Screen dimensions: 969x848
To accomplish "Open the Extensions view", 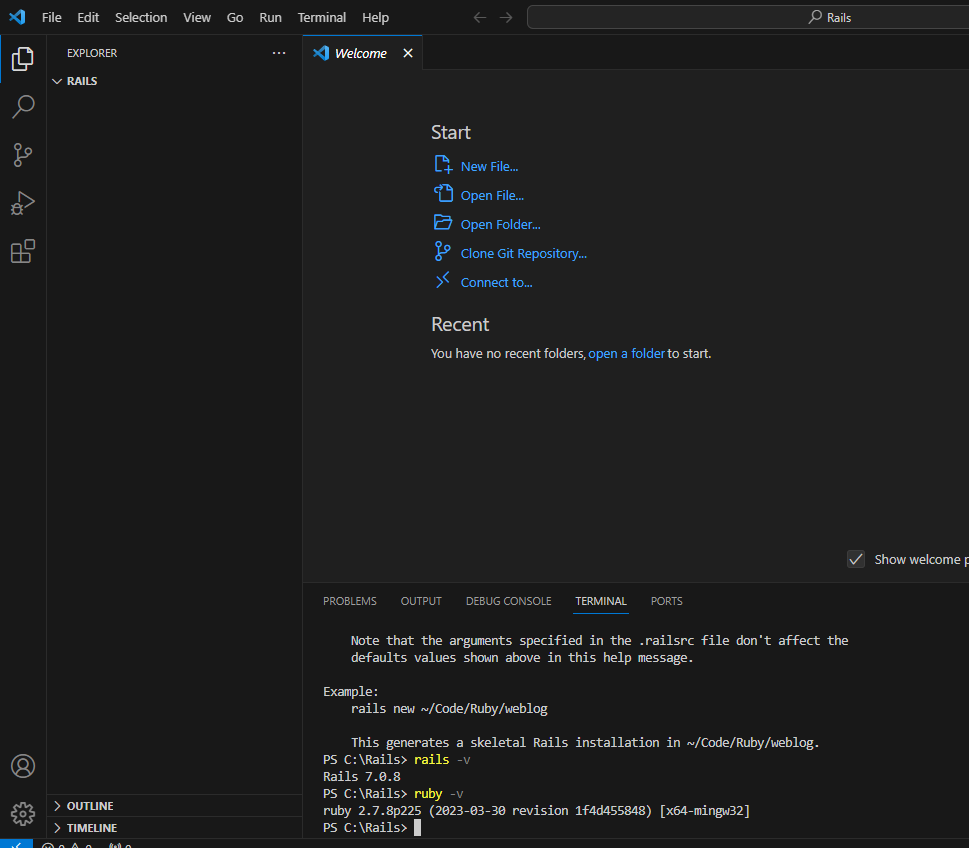I will 23,251.
